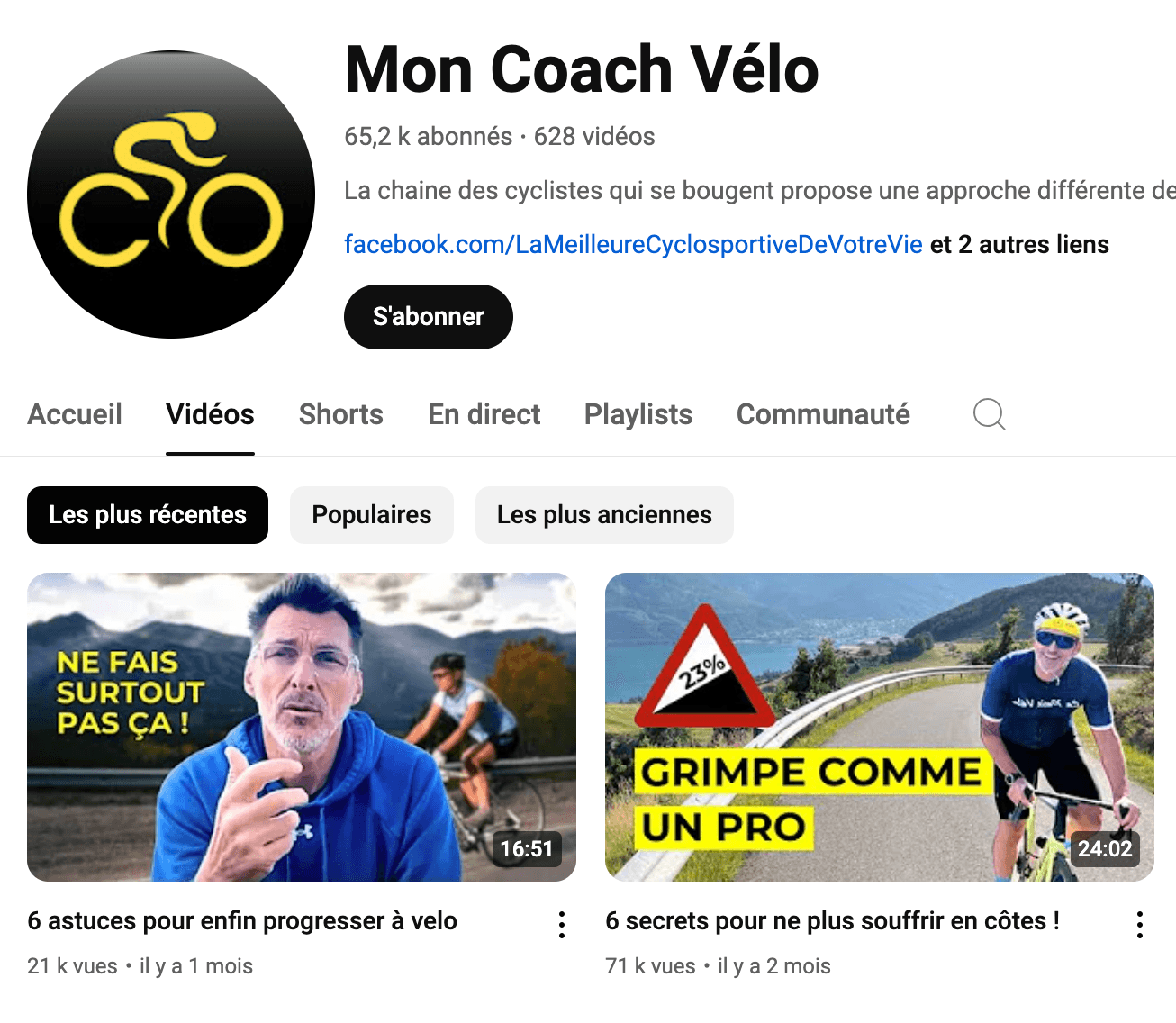Open the 'GRIMPE COMME UN PRO' thumbnail
This screenshot has height=1023, width=1176.
pyautogui.click(x=880, y=728)
